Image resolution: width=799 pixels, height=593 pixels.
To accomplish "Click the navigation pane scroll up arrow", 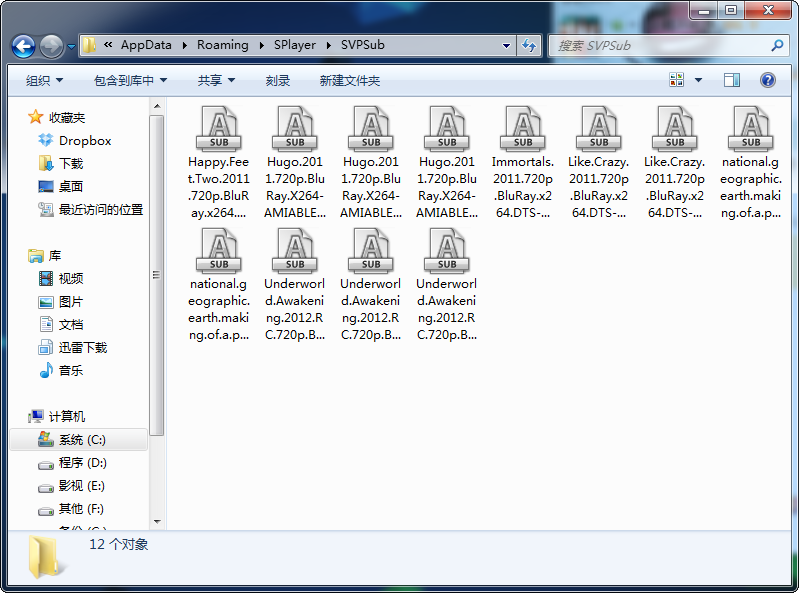I will point(157,106).
